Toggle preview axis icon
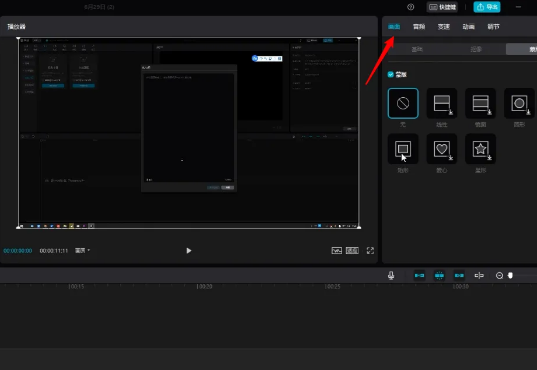This screenshot has width=537, height=370. click(x=479, y=275)
